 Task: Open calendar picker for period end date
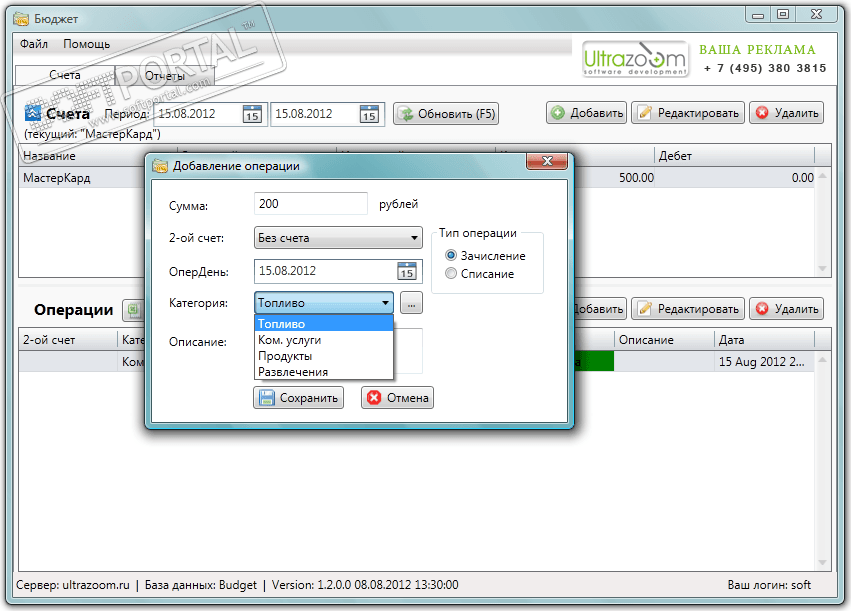[x=369, y=114]
